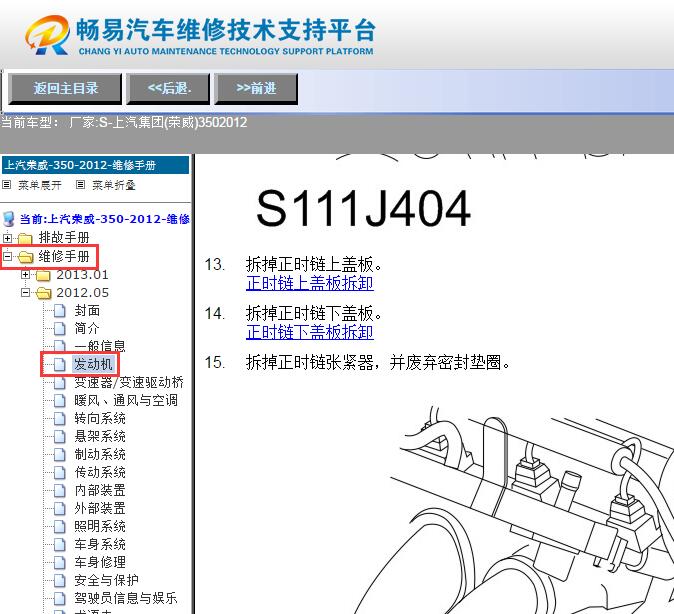This screenshot has width=674, height=614.
Task: Select the 2012.05 tree item
Action: point(83,292)
